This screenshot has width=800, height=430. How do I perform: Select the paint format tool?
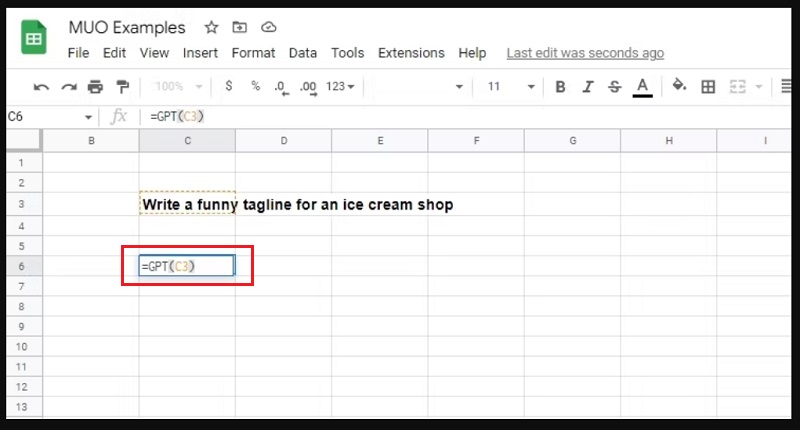122,87
